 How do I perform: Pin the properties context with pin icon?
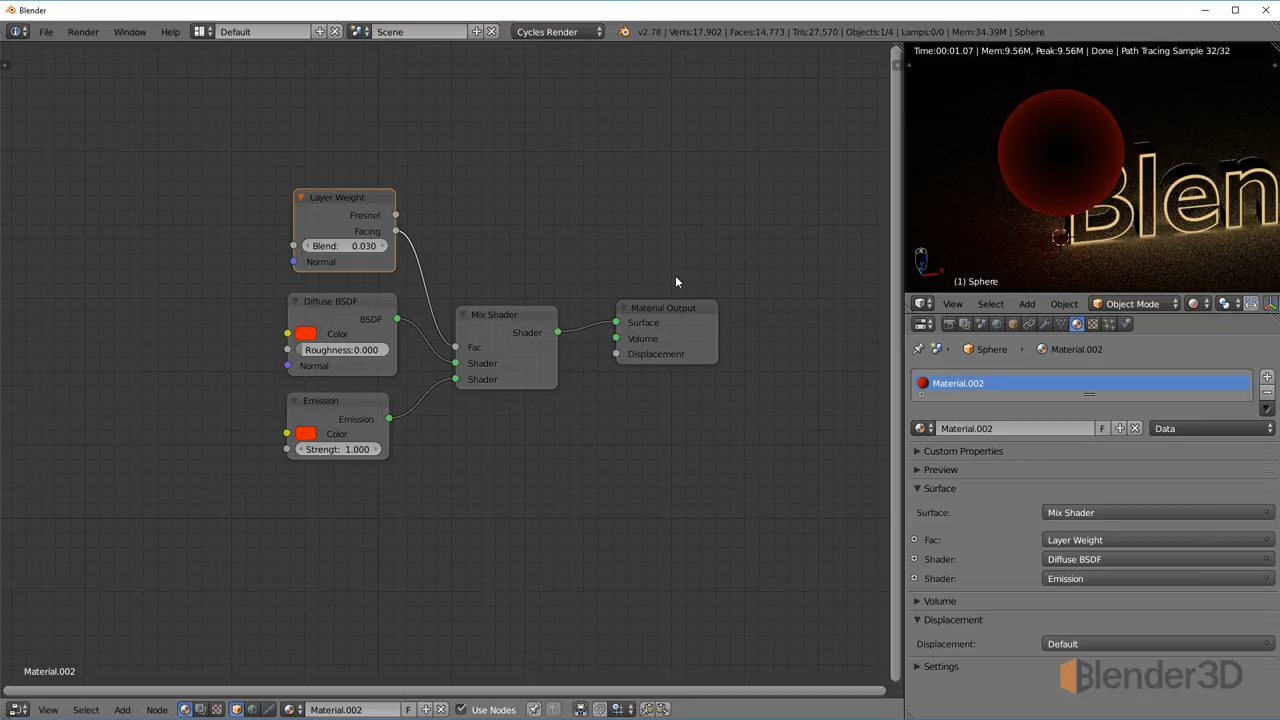pos(919,349)
